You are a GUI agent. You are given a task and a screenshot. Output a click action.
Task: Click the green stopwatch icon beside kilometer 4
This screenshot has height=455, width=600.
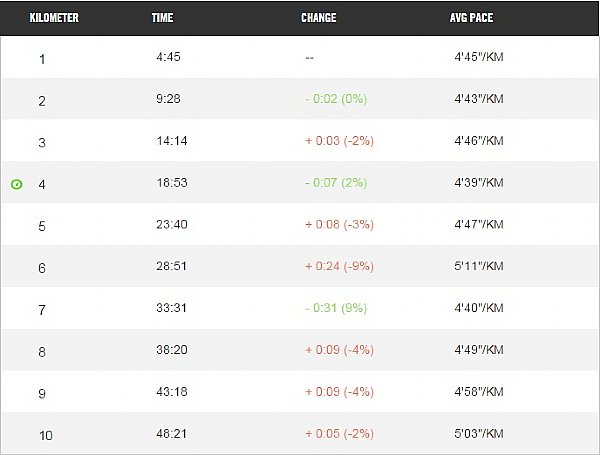click(16, 184)
